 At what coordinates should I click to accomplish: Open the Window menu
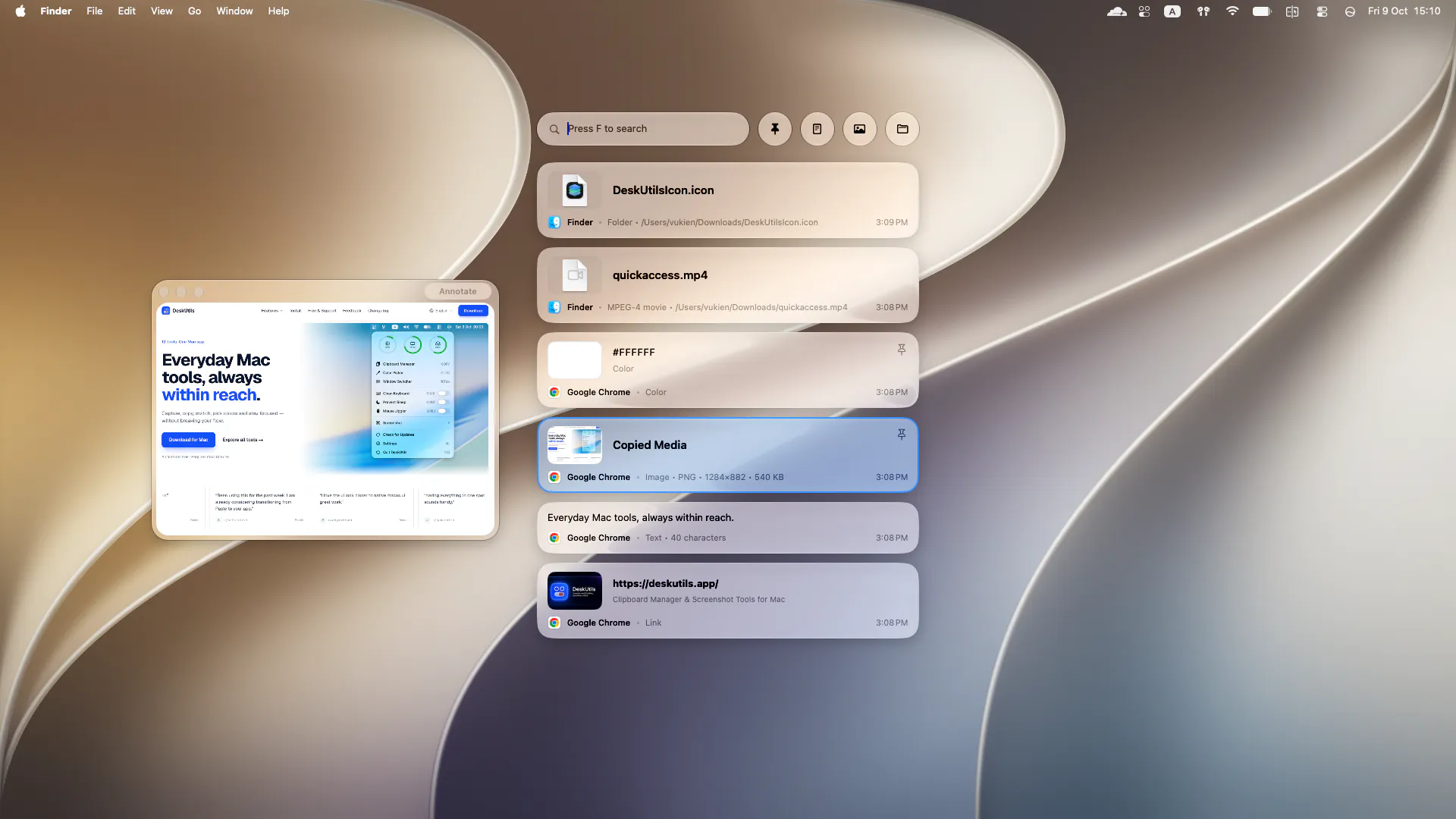point(234,11)
